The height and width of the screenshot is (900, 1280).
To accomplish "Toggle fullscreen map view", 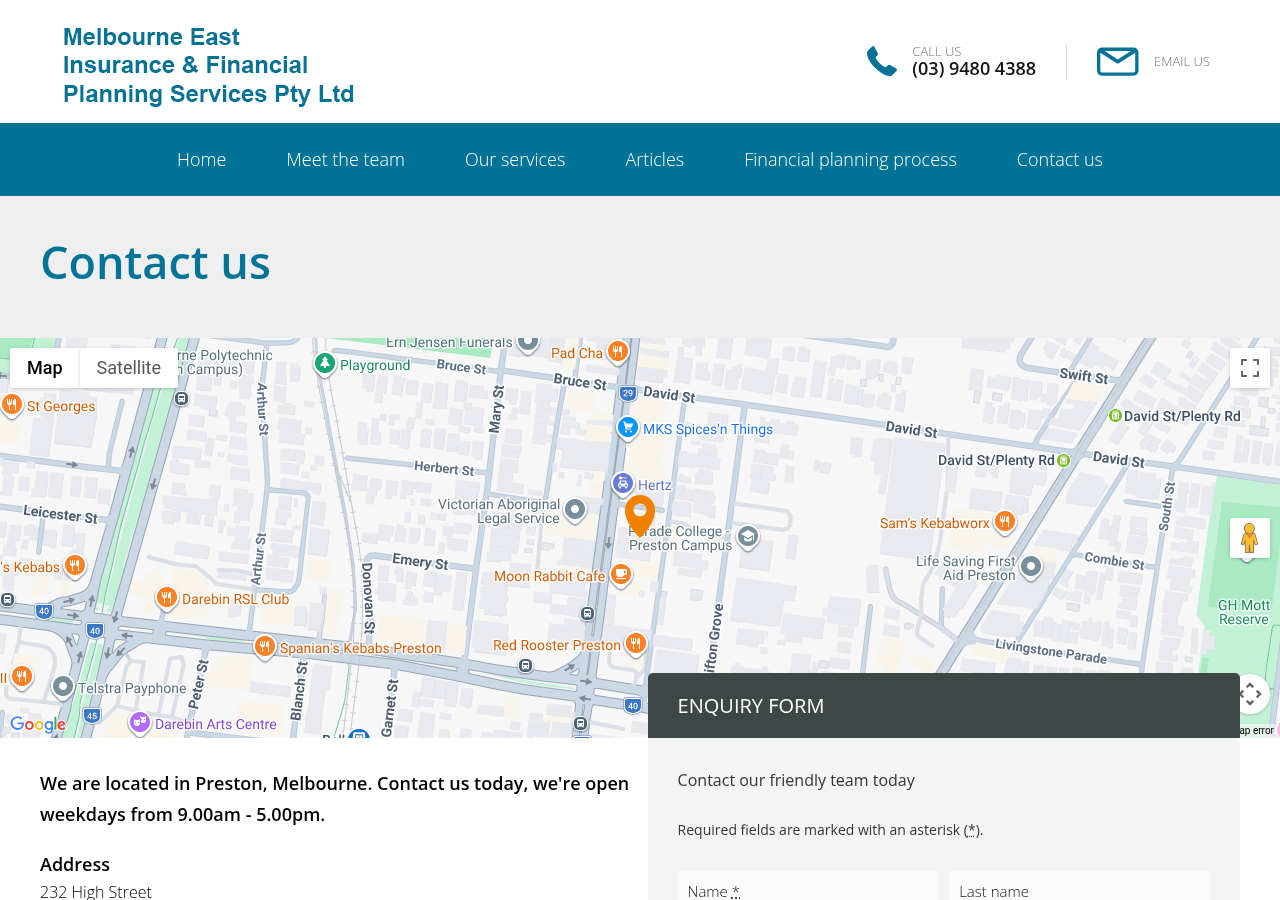I will click(x=1250, y=368).
